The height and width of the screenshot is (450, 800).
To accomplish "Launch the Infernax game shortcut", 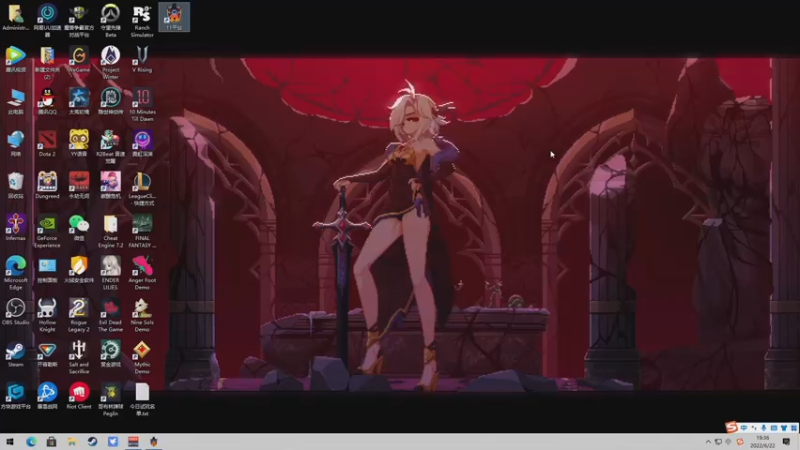I will point(15,228).
